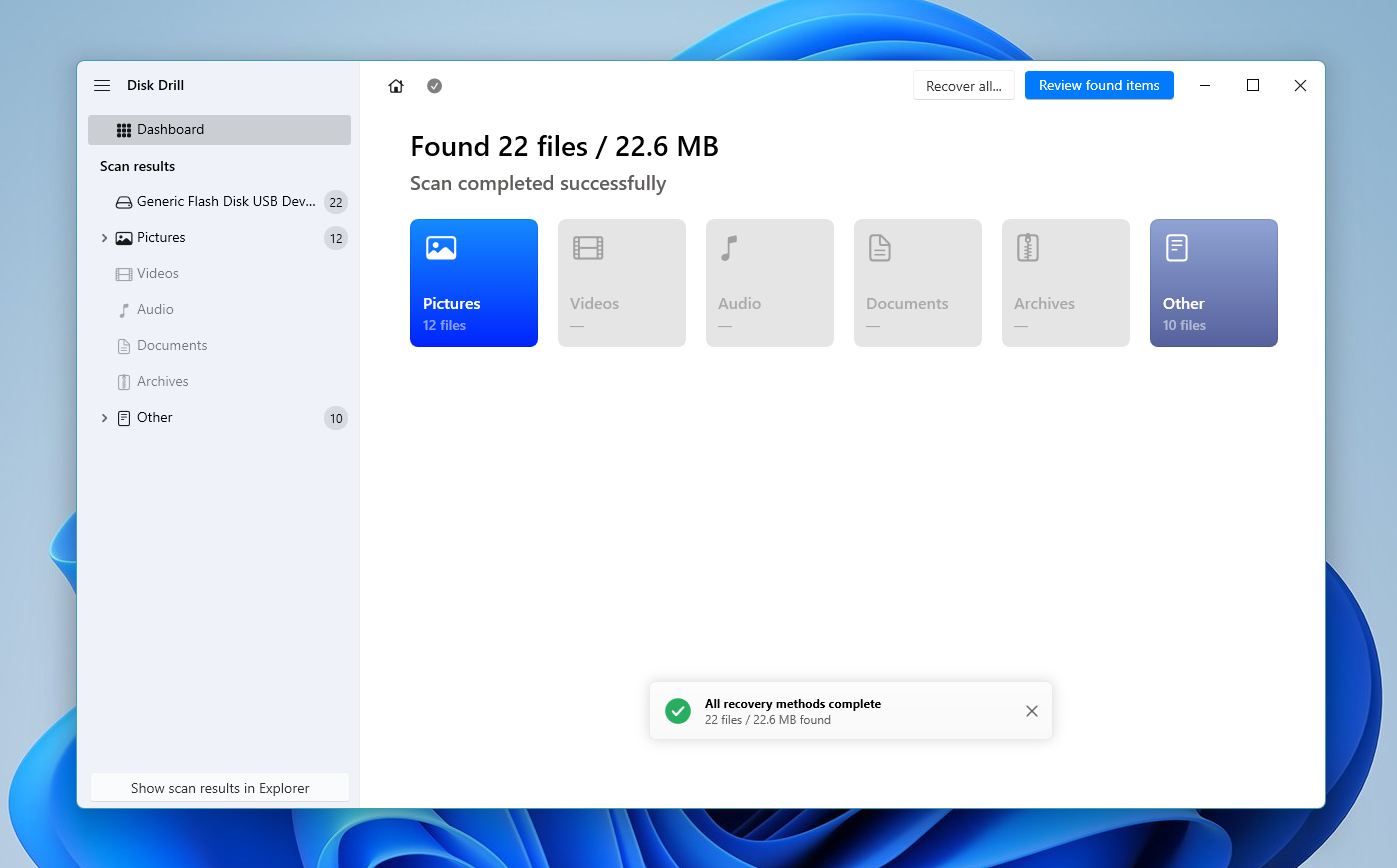Open the Videos category card
1397x868 pixels.
(x=622, y=283)
